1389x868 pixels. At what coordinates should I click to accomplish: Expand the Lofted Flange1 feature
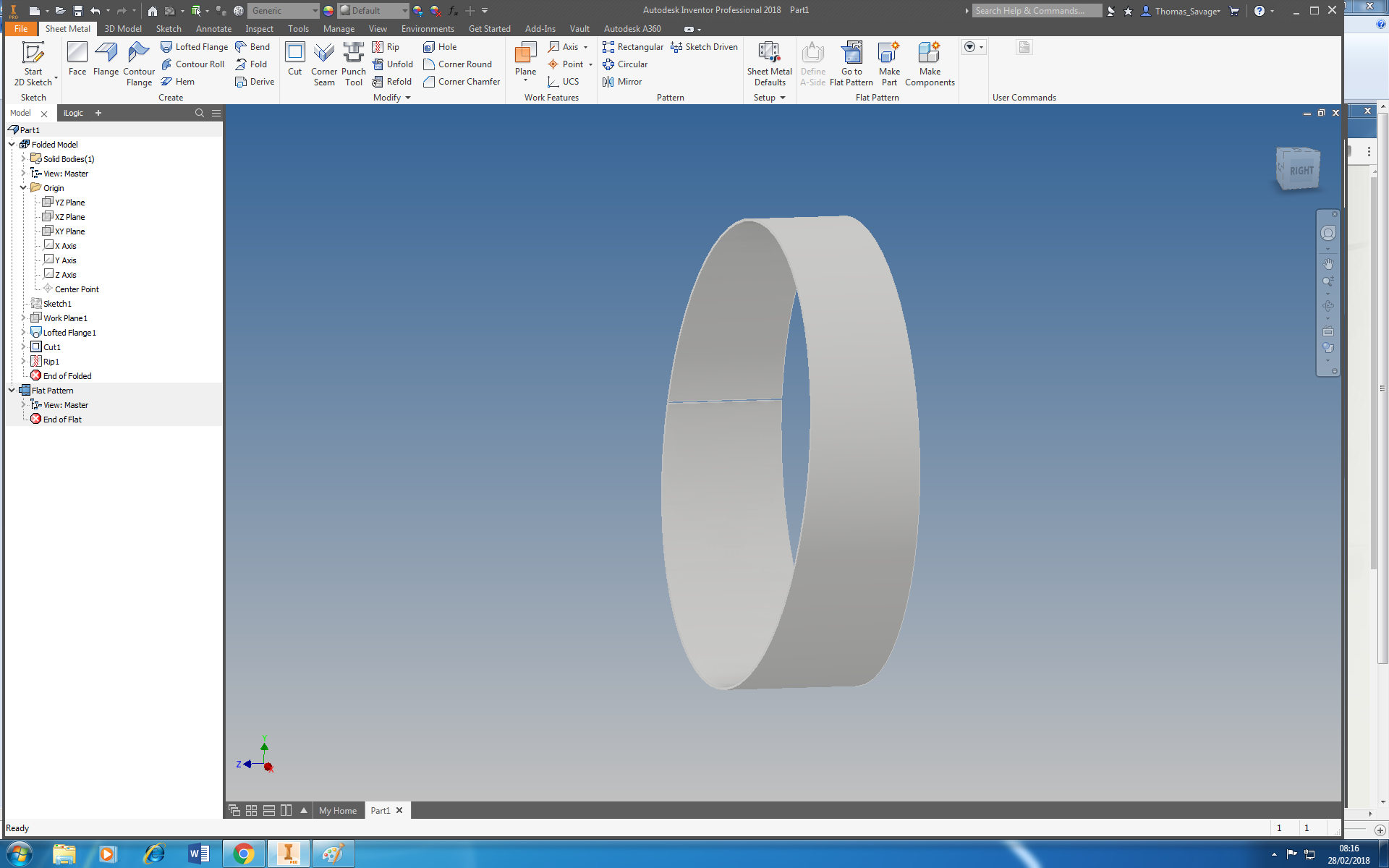pos(23,332)
